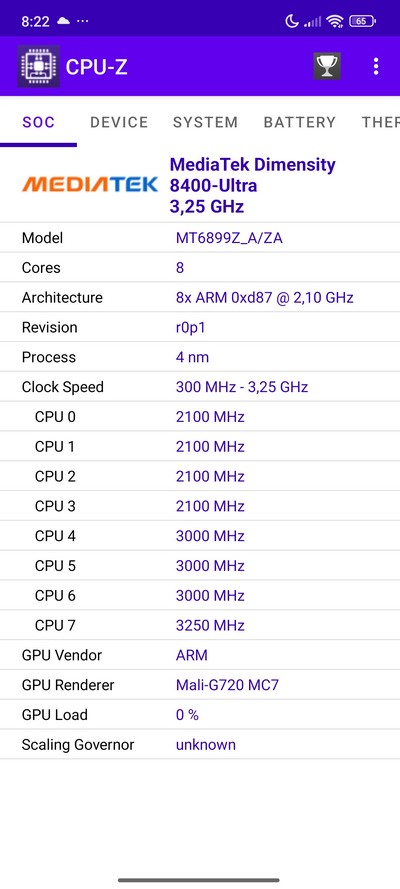
Task: Tap the GPU Renderer Mali-G720 MC7 row
Action: tap(200, 685)
